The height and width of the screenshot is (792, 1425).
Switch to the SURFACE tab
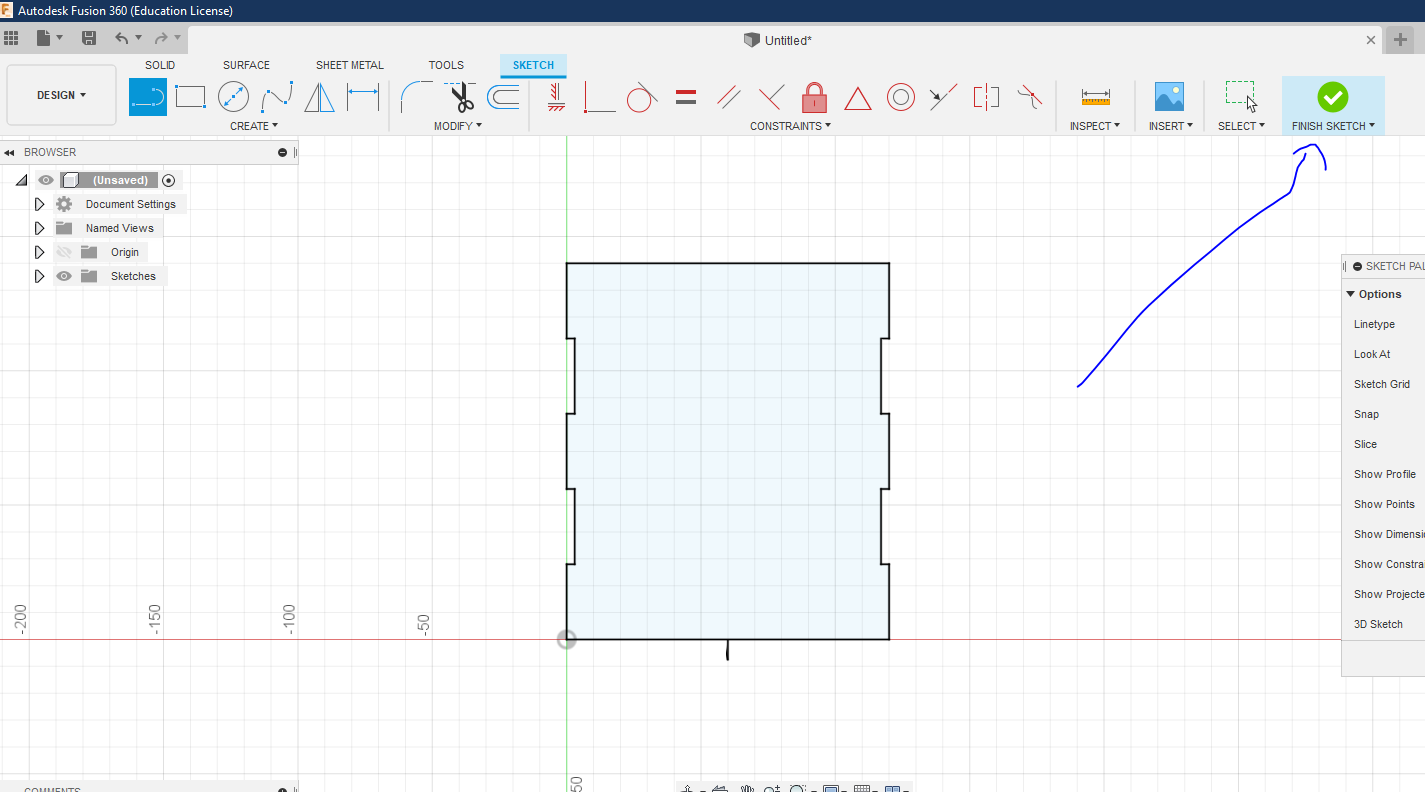246,65
